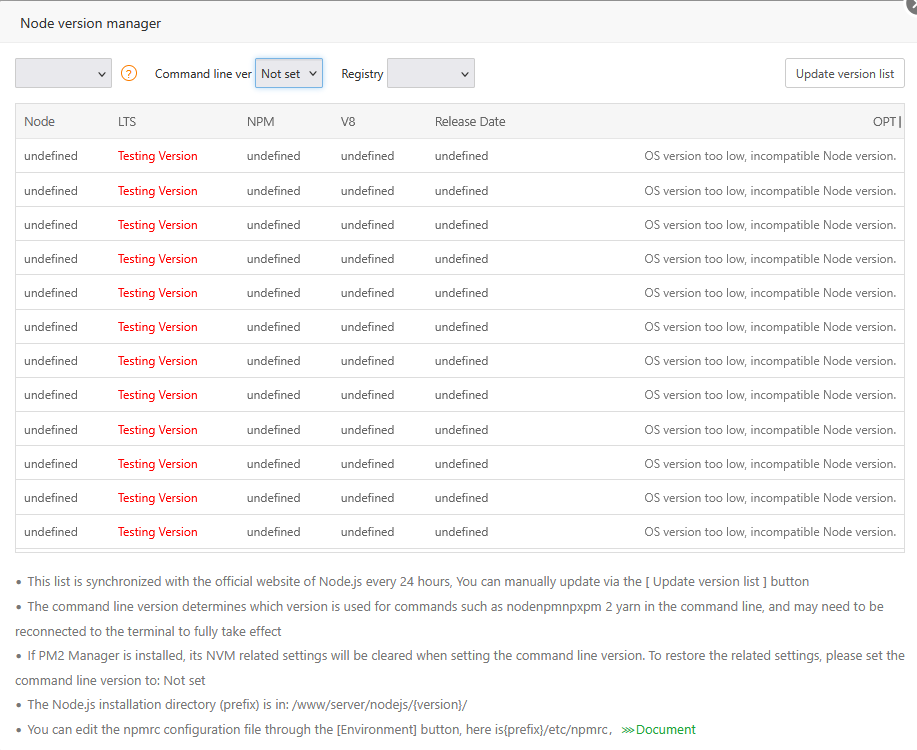Open the Registry dropdown
The height and width of the screenshot is (750, 917).
coord(431,73)
